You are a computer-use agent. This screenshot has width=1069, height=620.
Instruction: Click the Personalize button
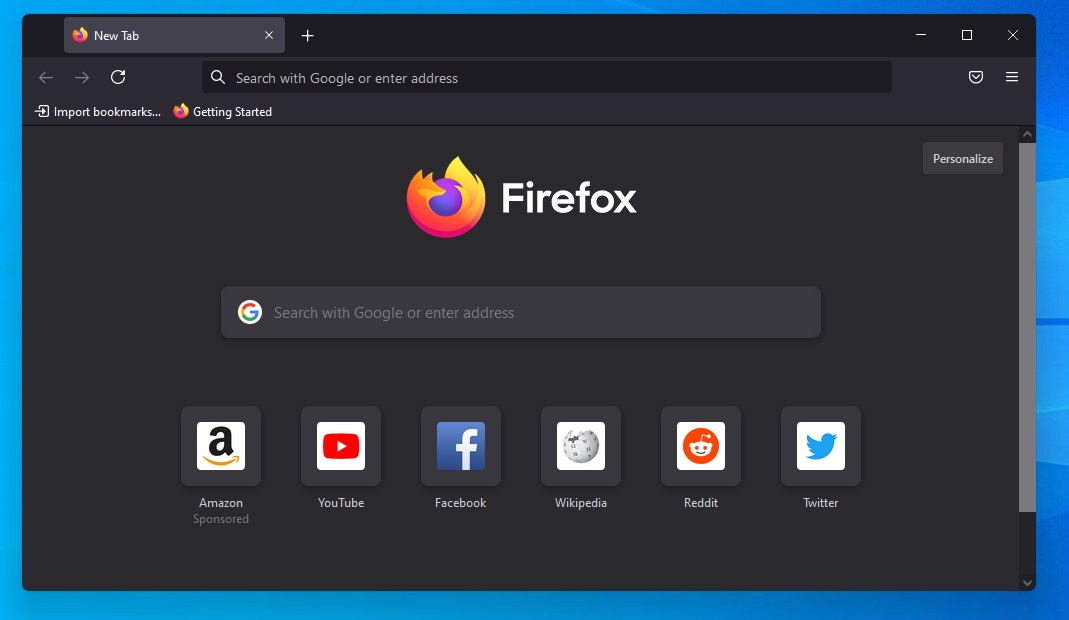click(x=963, y=158)
